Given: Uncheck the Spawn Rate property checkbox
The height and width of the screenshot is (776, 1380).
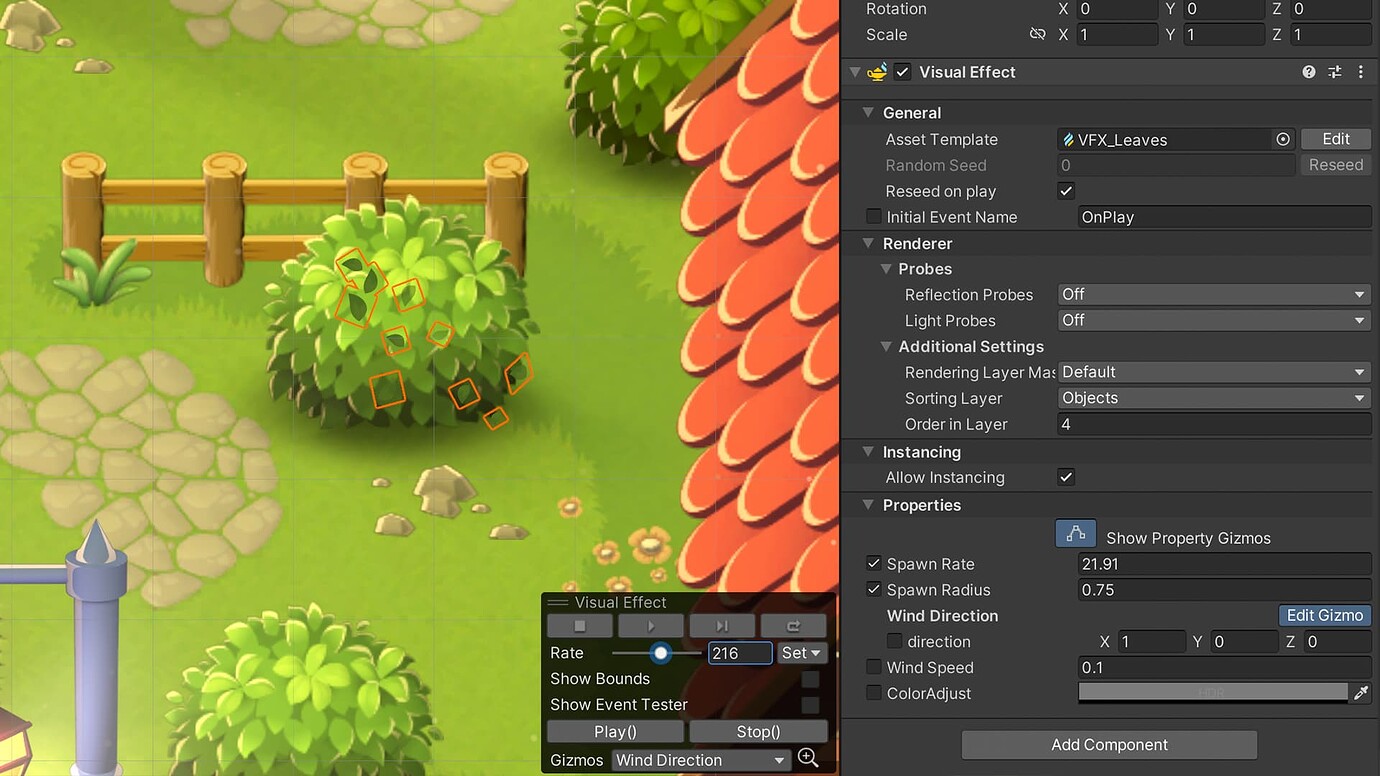Looking at the screenshot, I should 873,563.
